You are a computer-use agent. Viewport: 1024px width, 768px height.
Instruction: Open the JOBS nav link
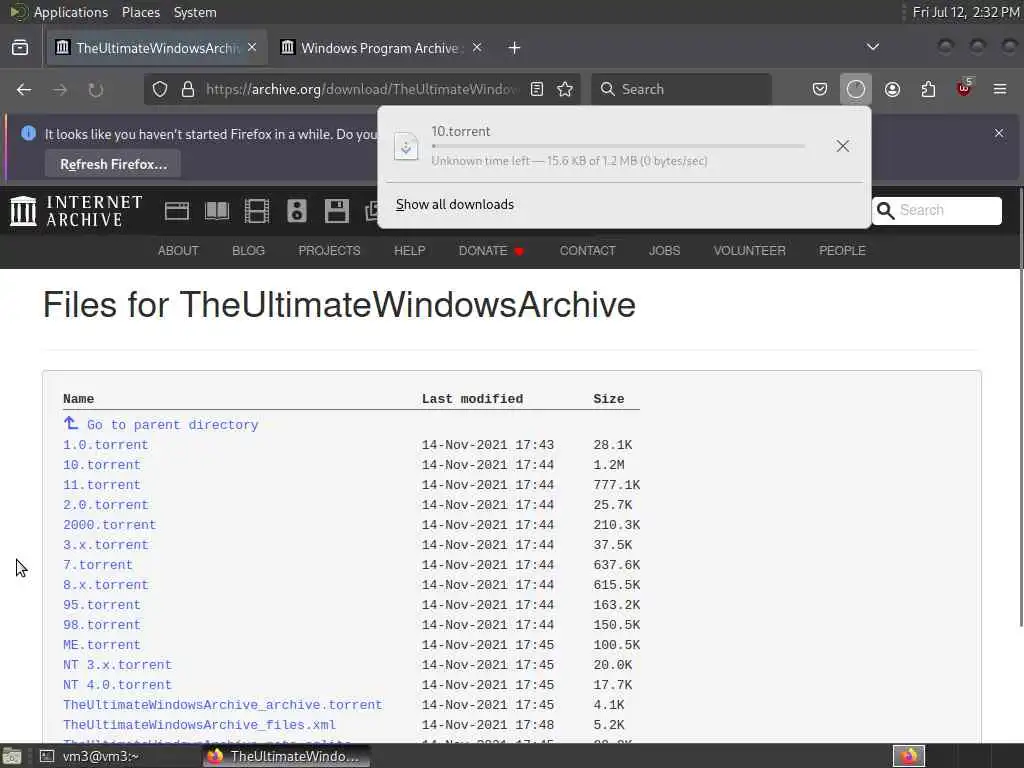[x=664, y=251]
